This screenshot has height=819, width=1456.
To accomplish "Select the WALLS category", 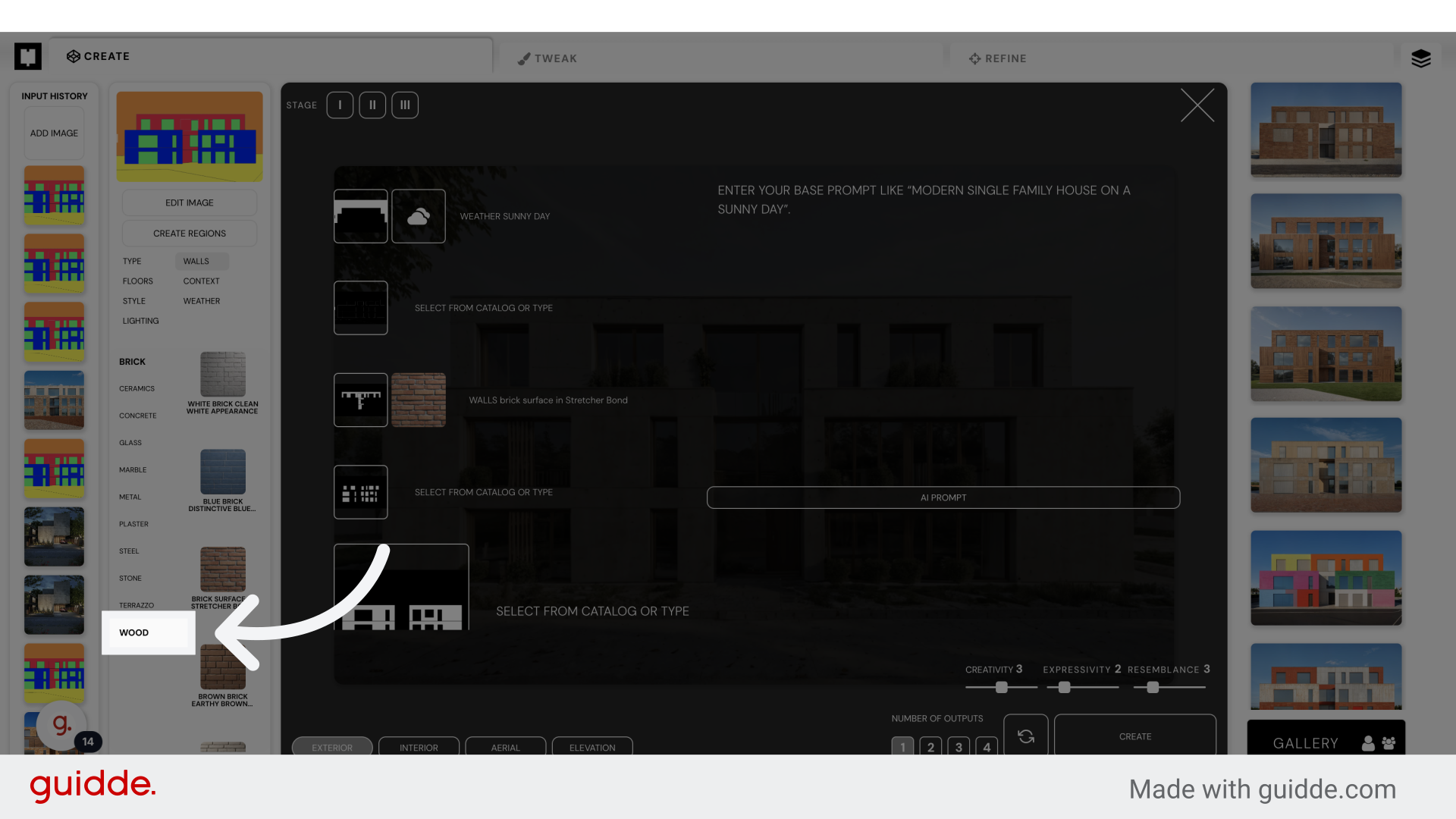I will click(x=202, y=261).
